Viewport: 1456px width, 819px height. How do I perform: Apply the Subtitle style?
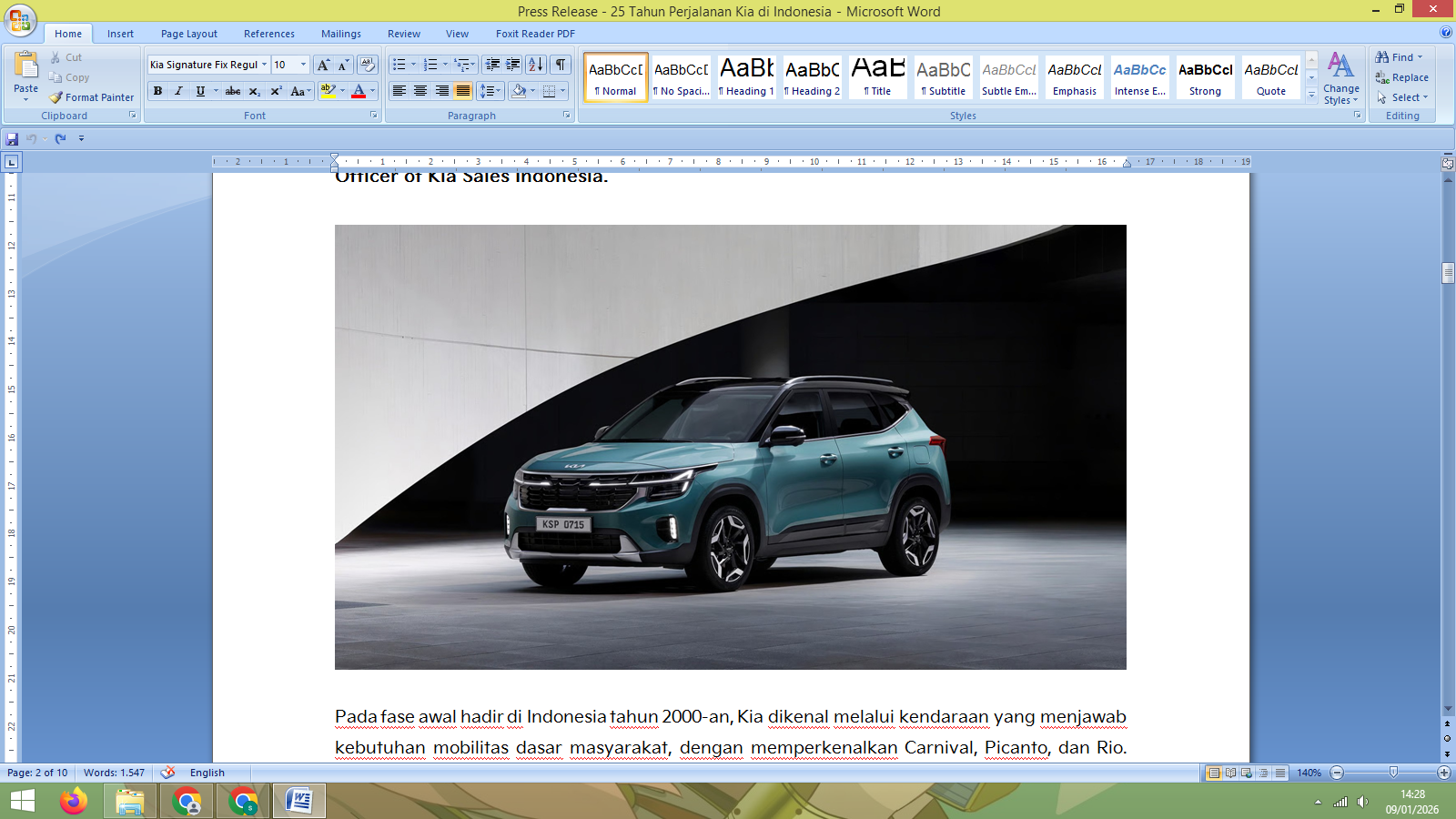943,76
